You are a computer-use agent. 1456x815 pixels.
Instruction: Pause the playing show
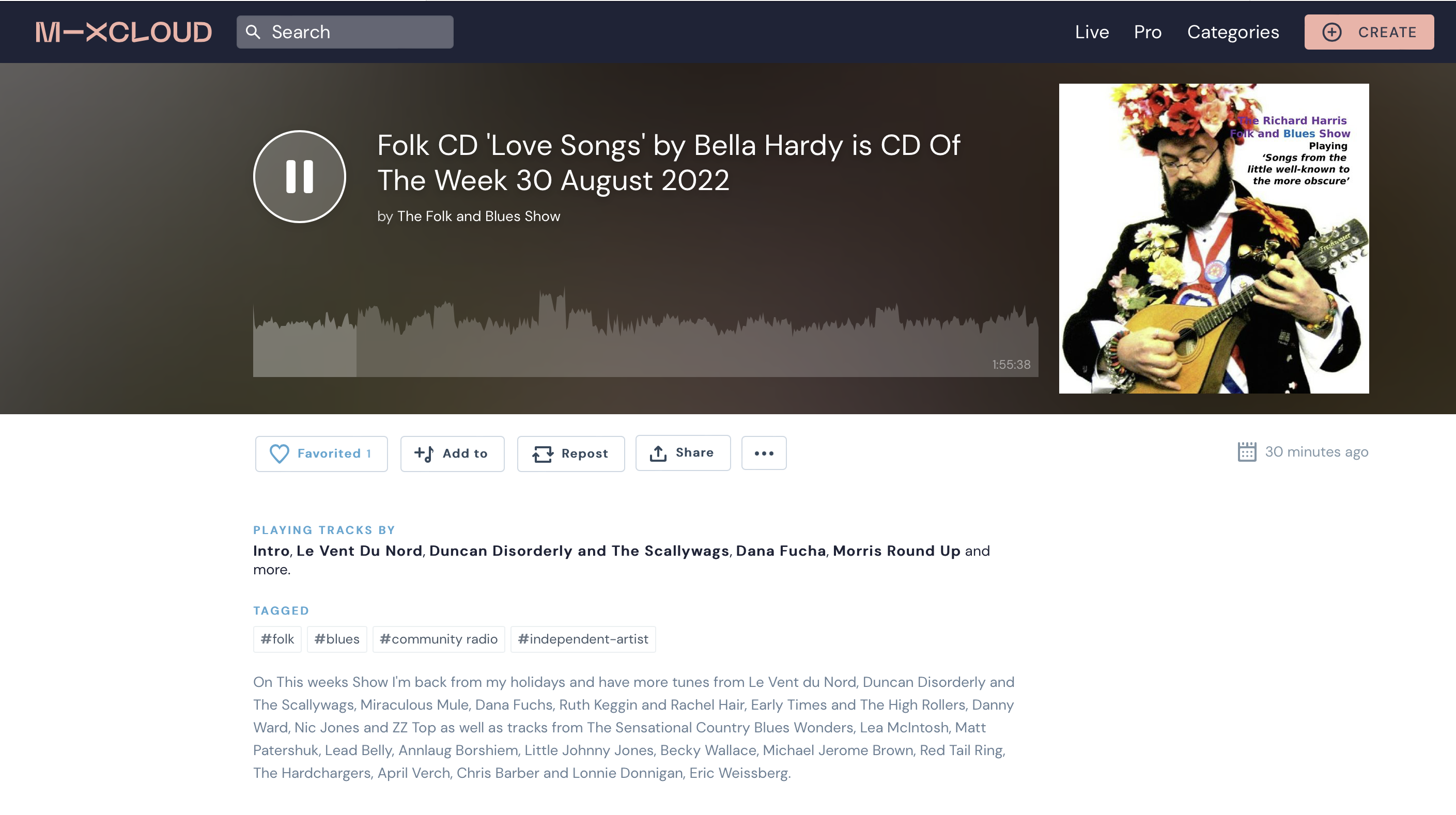[x=299, y=176]
